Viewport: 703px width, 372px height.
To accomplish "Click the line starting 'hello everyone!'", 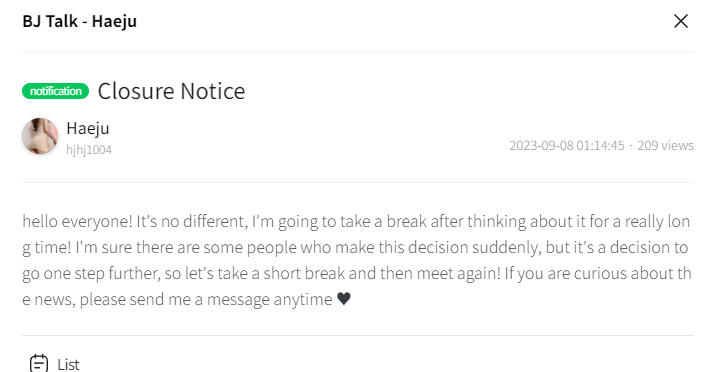I will (356, 221).
